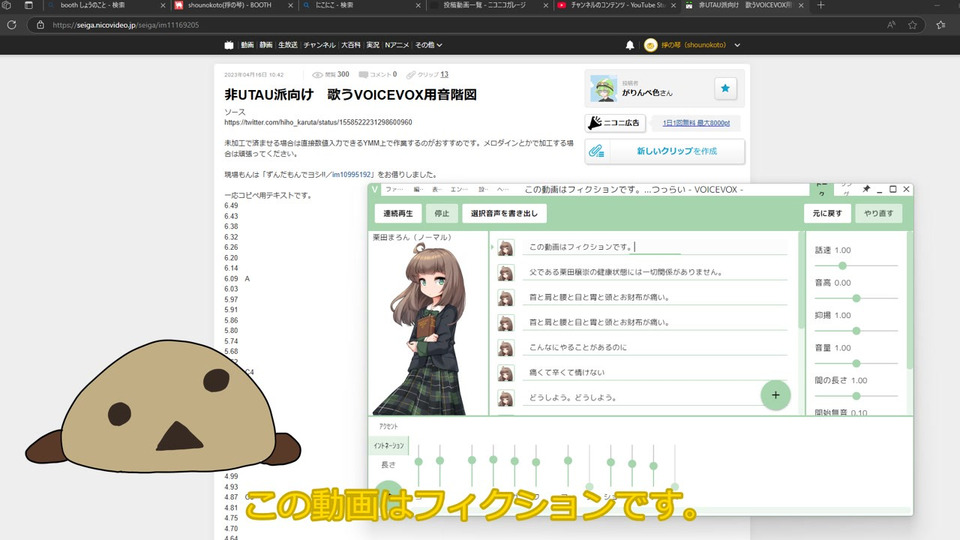960x540 pixels.
Task: Open uploader がりんぺ色 avatar thumbnail
Action: [x=604, y=88]
